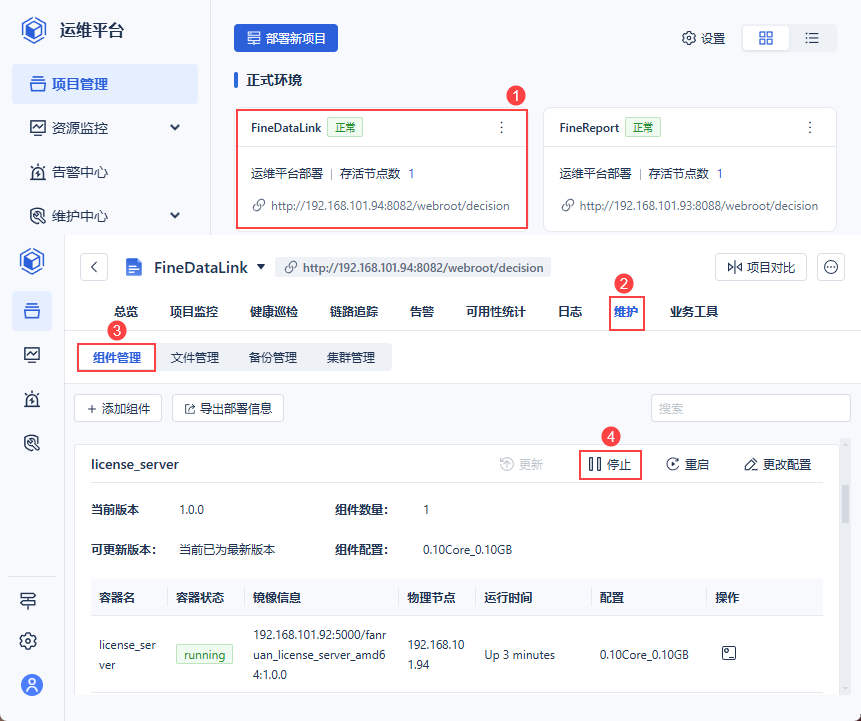Switch to the 总览 tab
861x721 pixels.
[126, 312]
